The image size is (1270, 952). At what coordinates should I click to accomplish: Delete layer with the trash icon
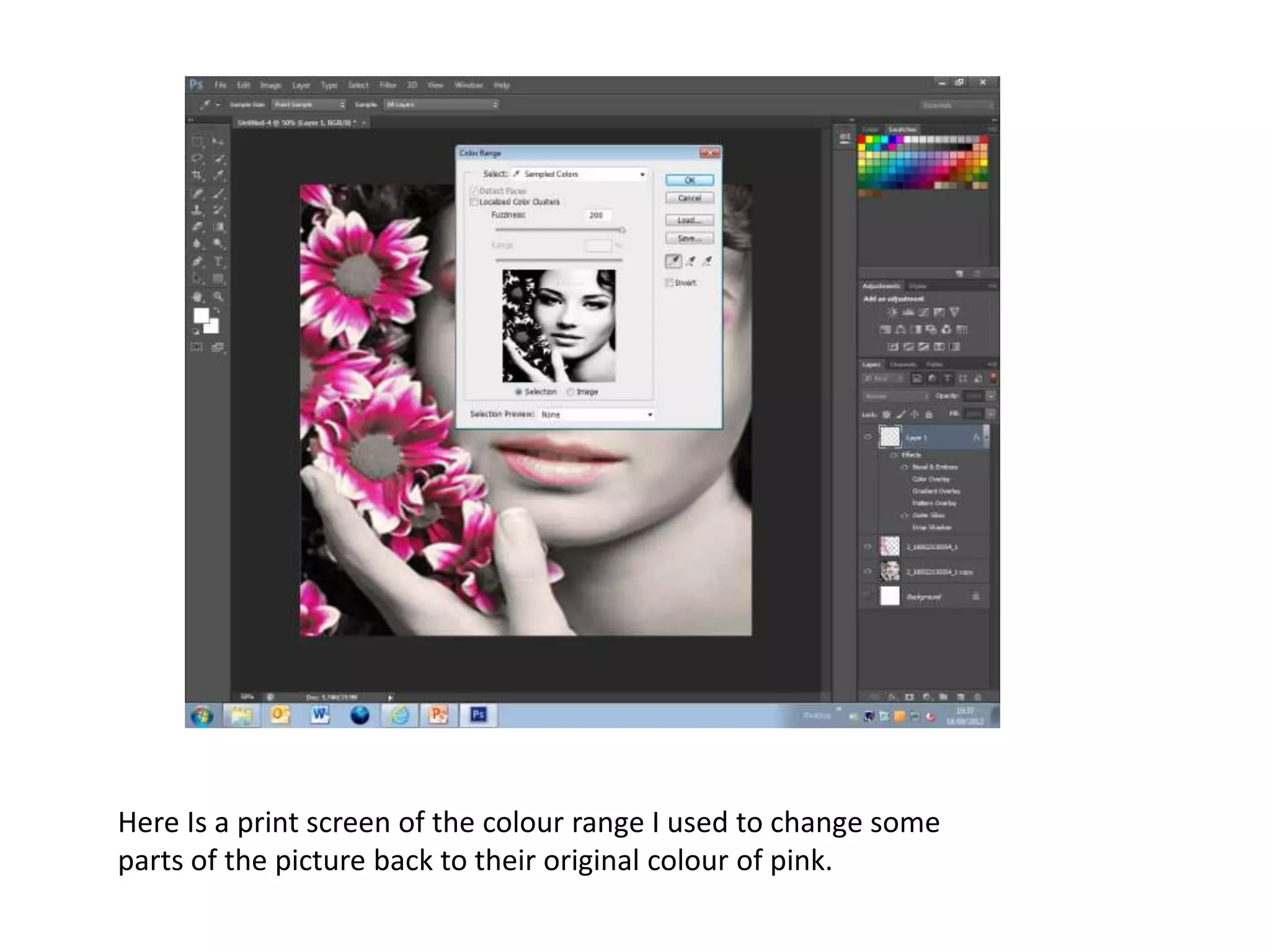[x=978, y=697]
